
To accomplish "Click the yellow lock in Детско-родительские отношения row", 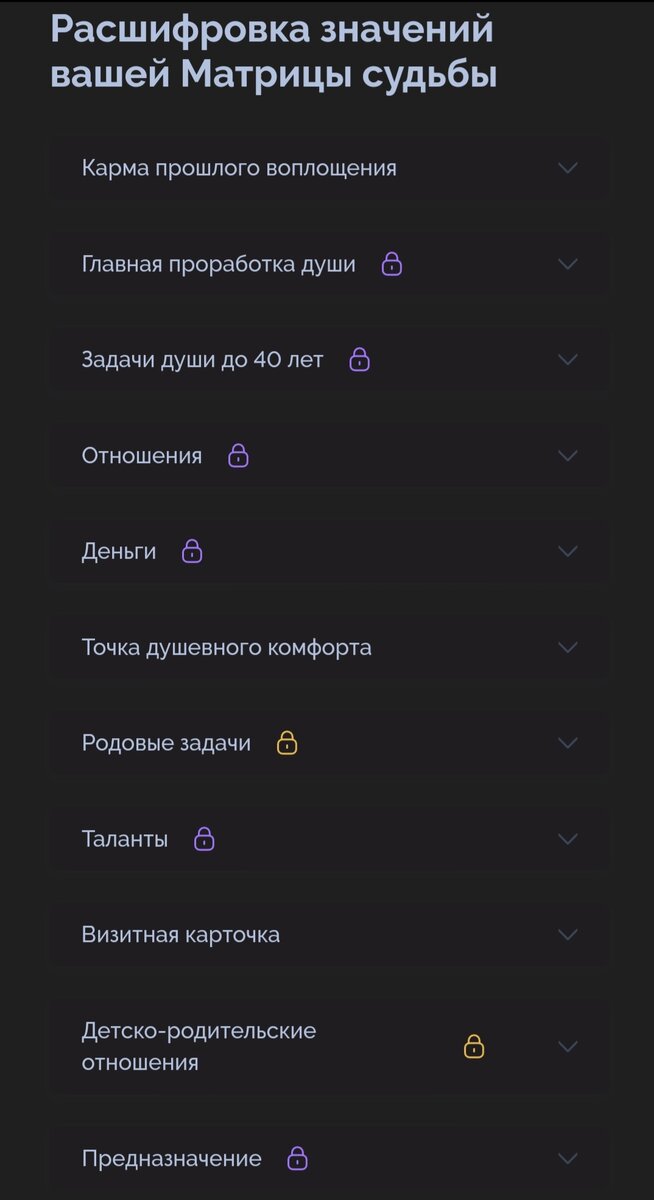I will (x=472, y=1046).
